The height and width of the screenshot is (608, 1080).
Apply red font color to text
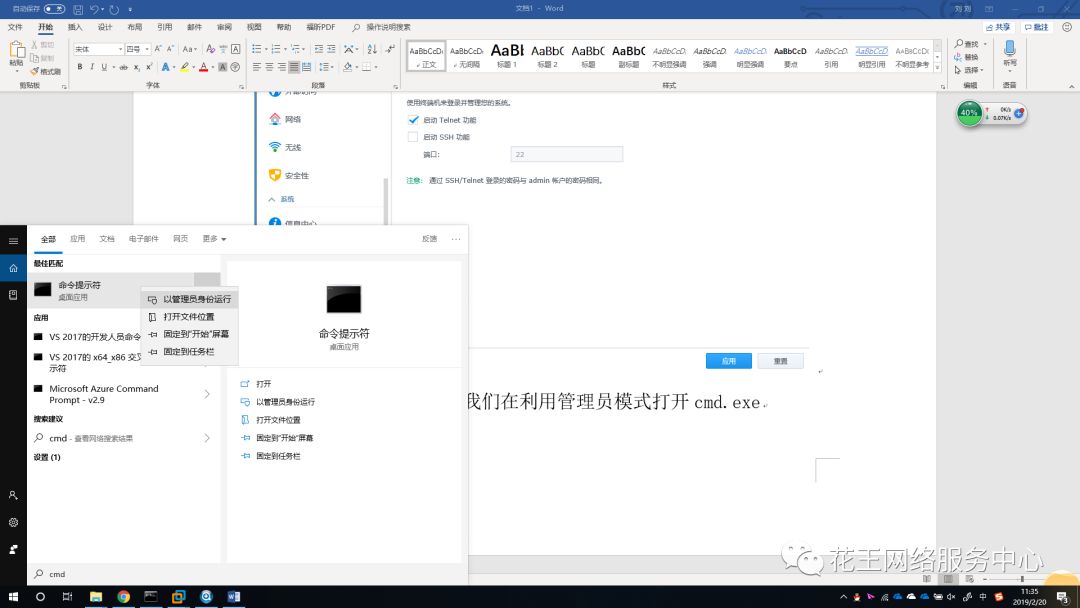pos(203,67)
